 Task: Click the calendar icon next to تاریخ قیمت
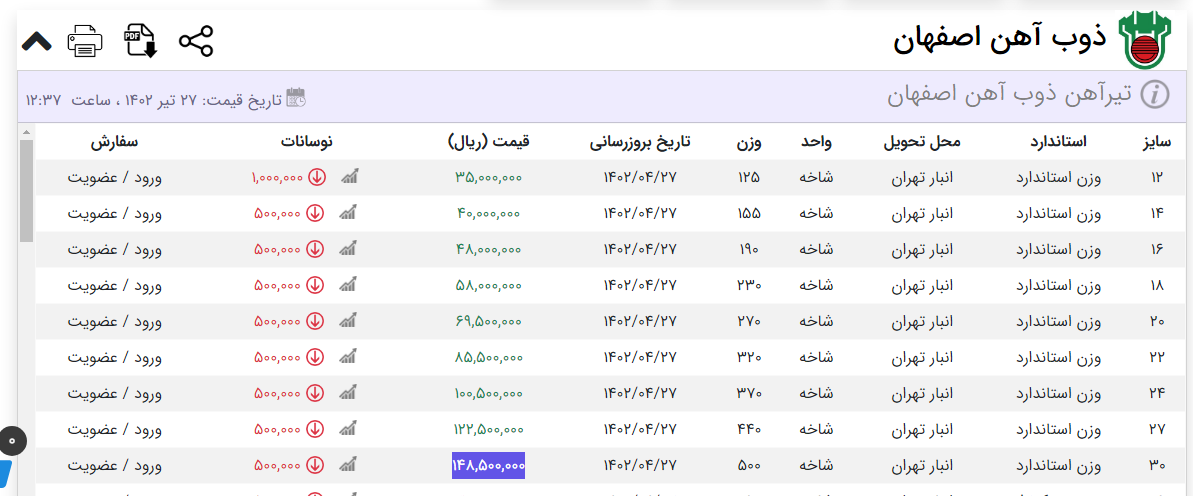(296, 98)
